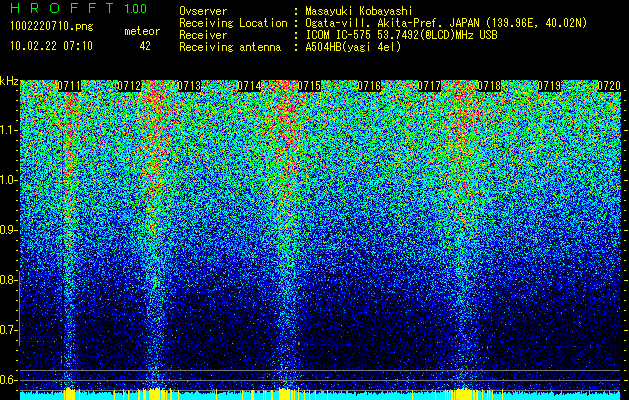Click the kHz axis unit label
629x400 pixels.
coord(9,81)
